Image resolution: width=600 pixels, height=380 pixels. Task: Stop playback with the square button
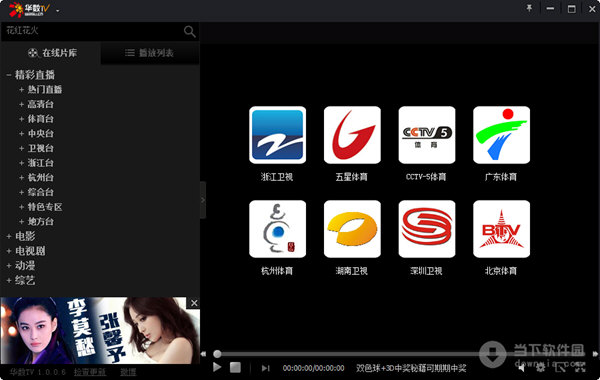pos(235,367)
